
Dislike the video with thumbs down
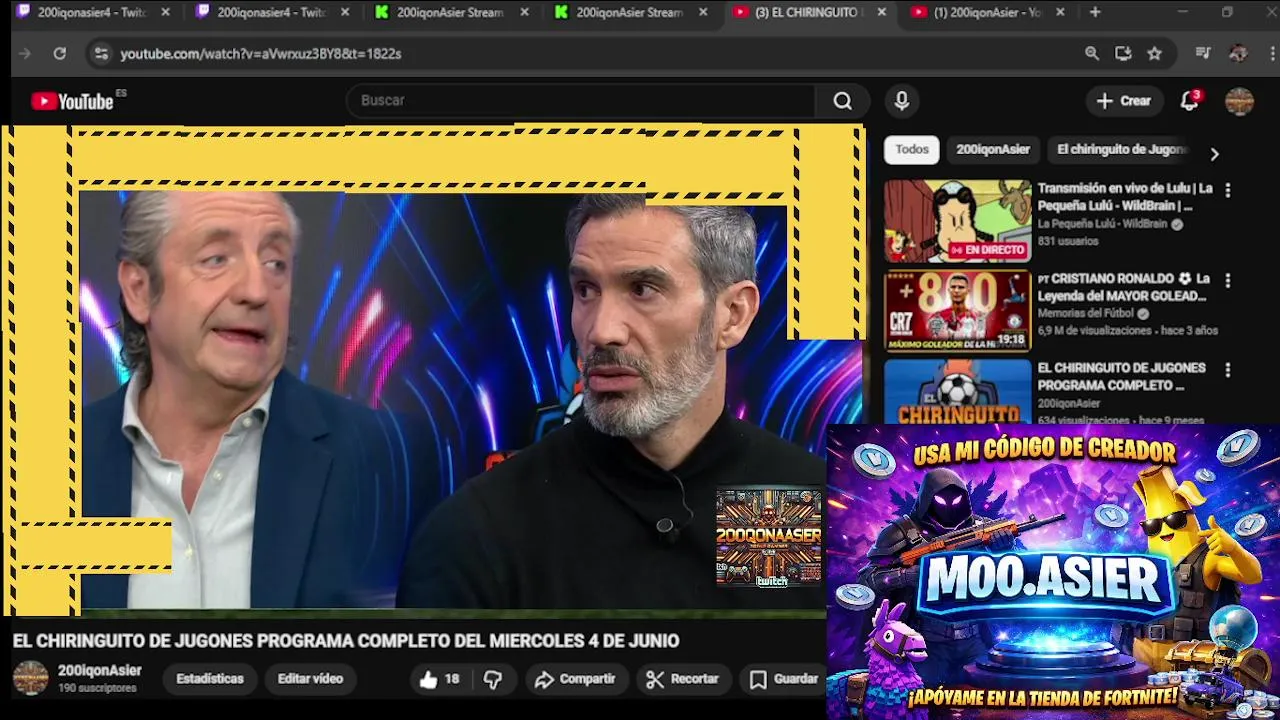[x=493, y=679]
